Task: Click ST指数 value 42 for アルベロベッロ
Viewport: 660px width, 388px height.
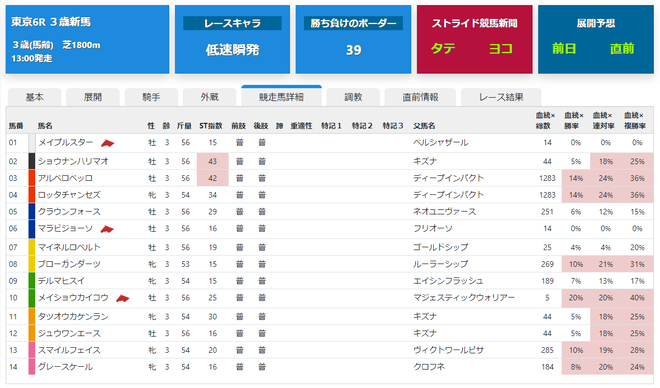Action: [x=213, y=178]
